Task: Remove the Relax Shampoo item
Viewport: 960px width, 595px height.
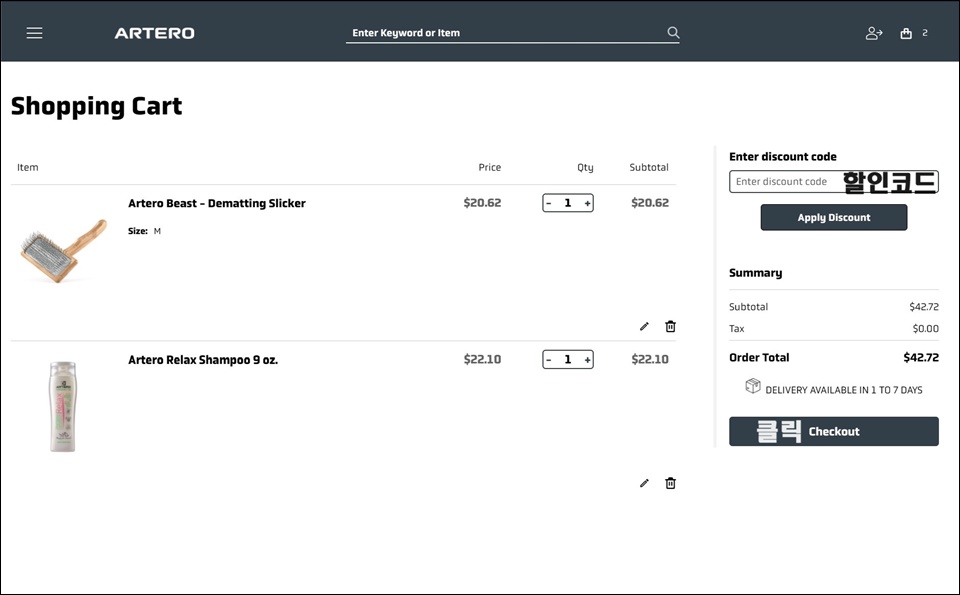Action: [670, 483]
